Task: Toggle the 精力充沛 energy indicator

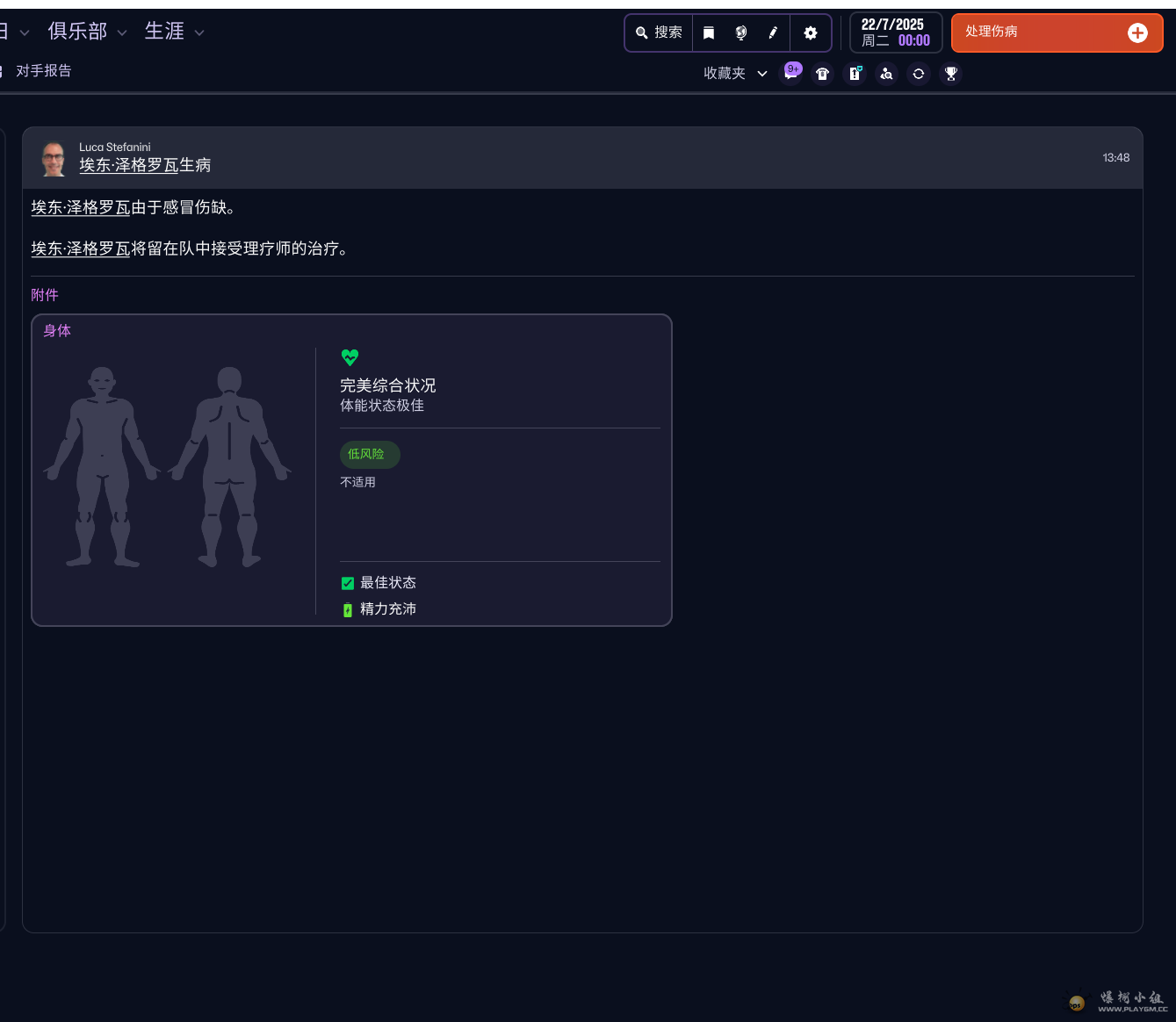Action: click(348, 608)
